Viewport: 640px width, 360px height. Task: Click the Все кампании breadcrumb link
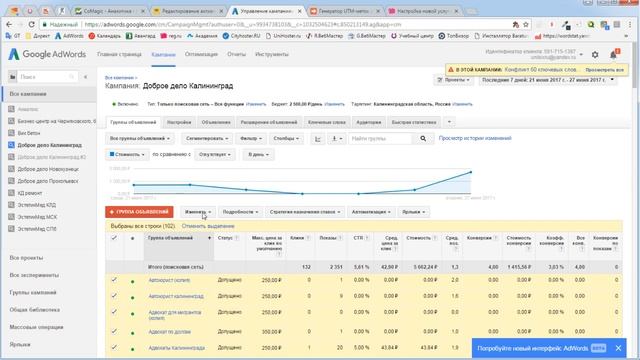tap(119, 78)
